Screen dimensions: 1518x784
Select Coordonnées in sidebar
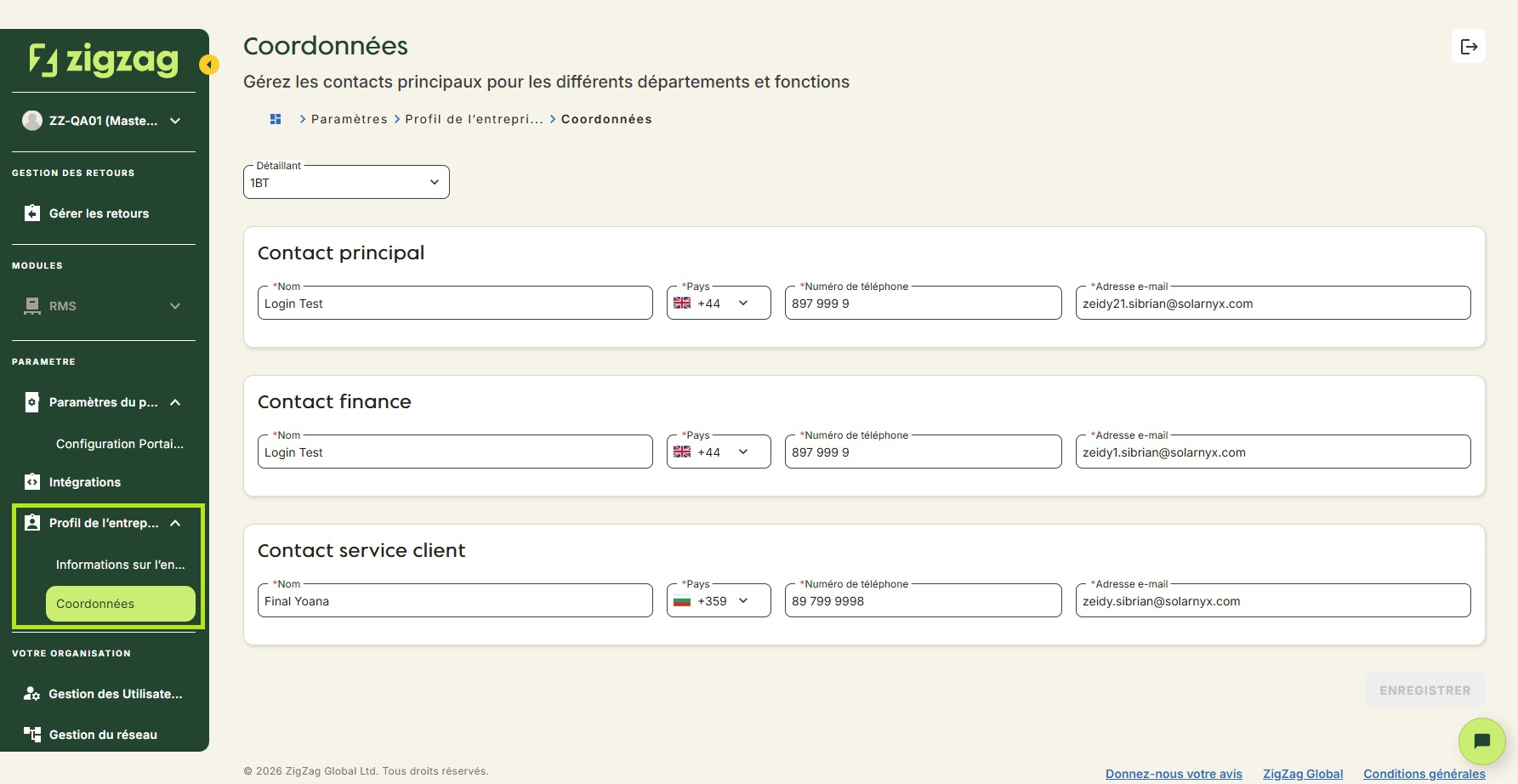coord(120,604)
